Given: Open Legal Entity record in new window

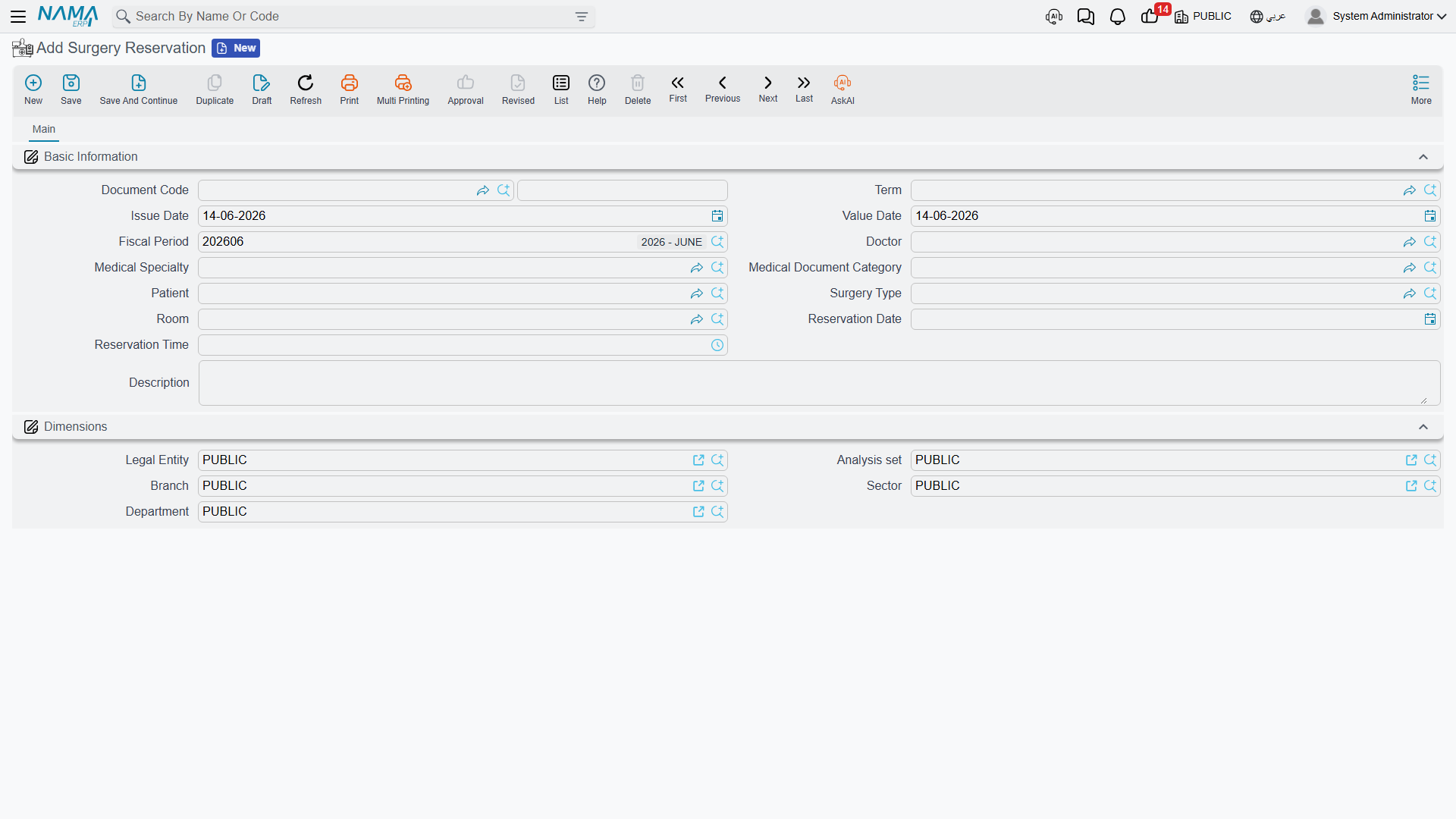Looking at the screenshot, I should point(698,460).
